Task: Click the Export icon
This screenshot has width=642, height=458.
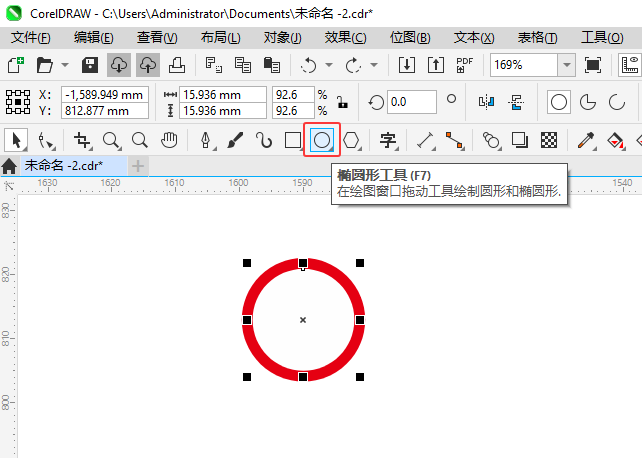Action: coord(436,65)
